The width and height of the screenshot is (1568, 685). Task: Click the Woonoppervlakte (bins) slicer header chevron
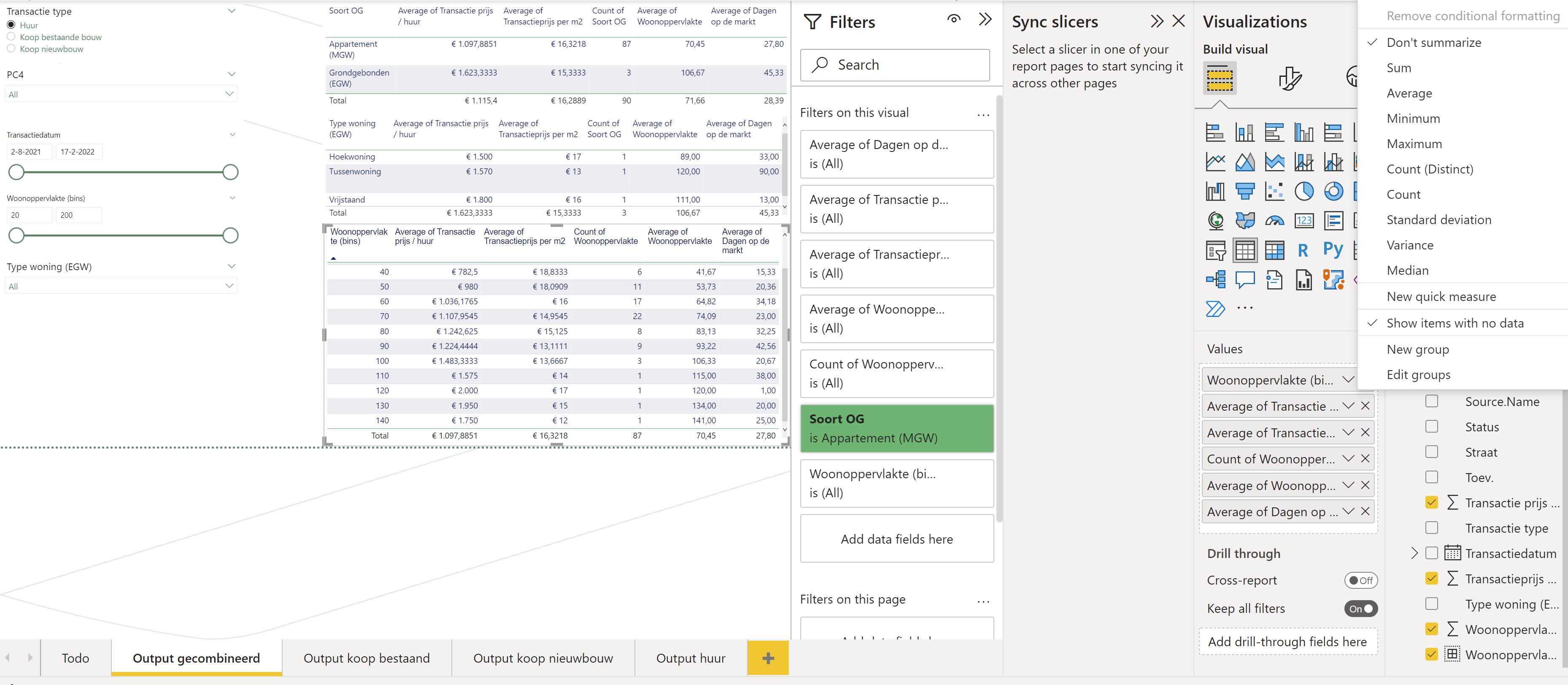click(x=232, y=198)
